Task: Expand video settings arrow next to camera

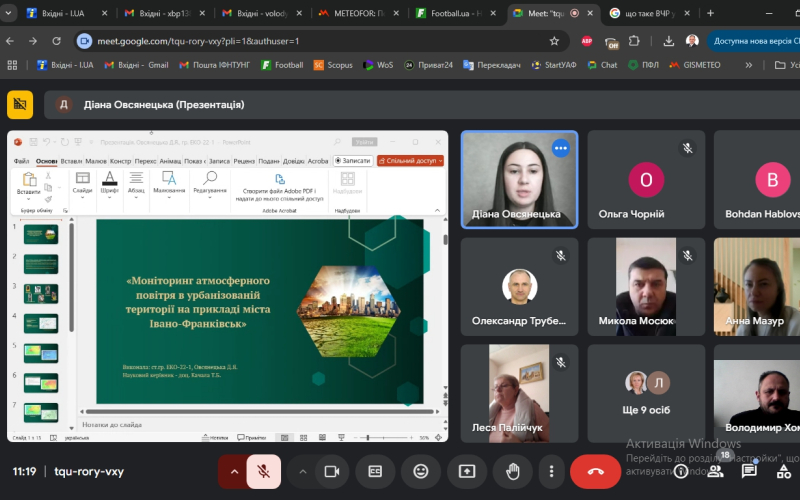Action: click(303, 471)
